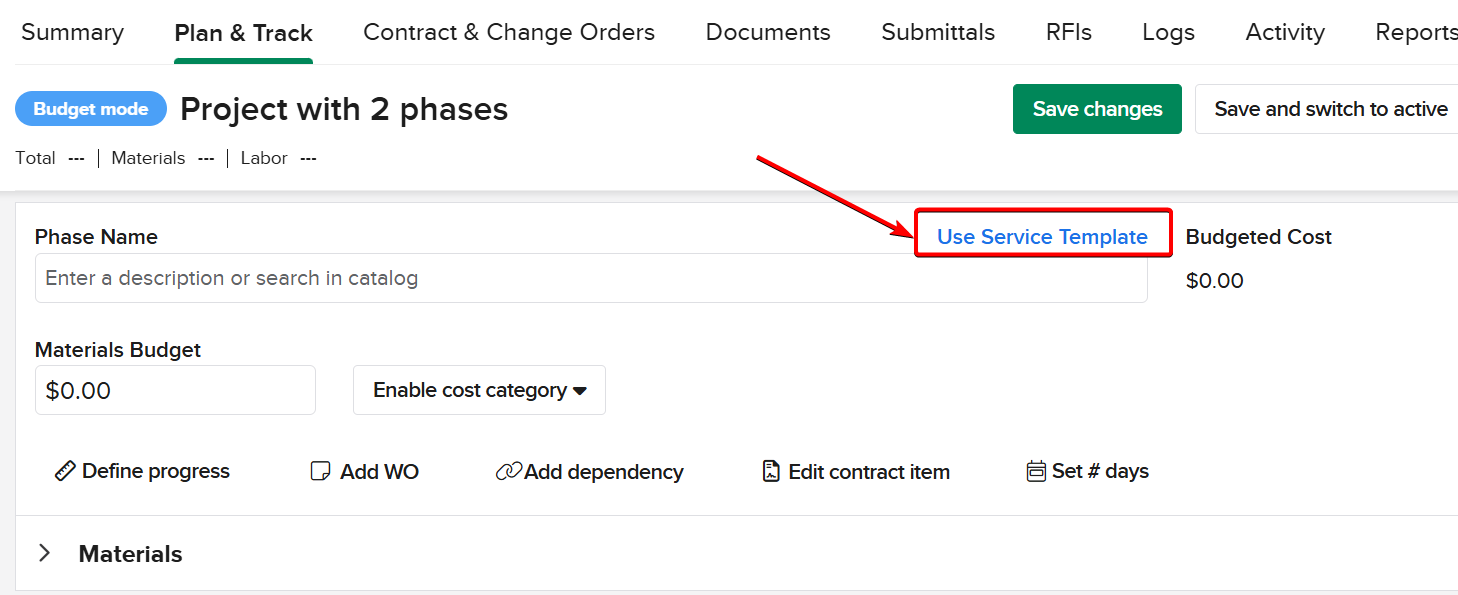Select the RFIs tab
Screen dimensions: 1458x595
pyautogui.click(x=1068, y=32)
